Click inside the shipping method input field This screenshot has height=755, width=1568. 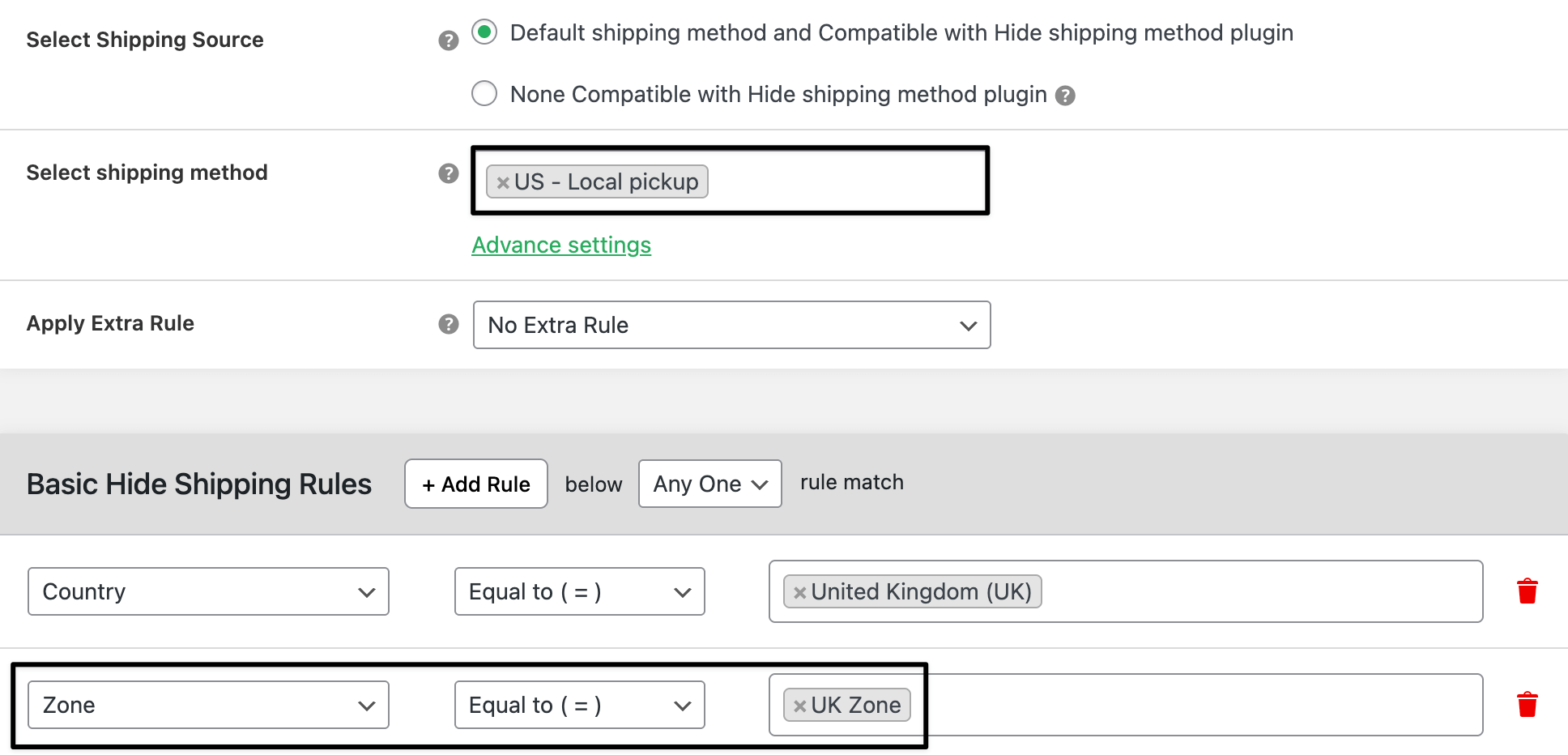pyautogui.click(x=842, y=181)
